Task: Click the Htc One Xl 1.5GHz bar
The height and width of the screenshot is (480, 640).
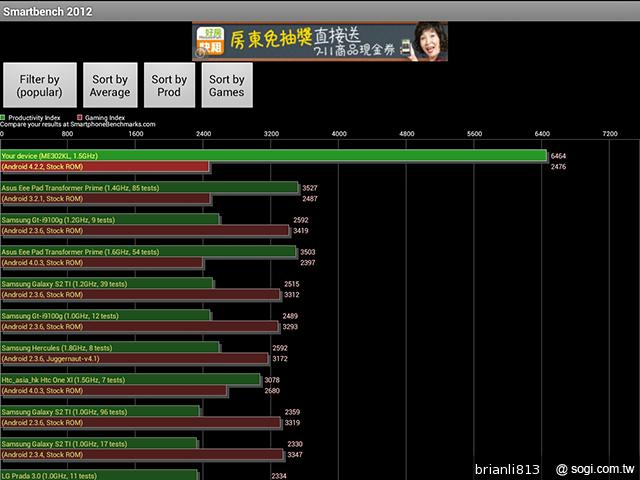Action: (x=130, y=380)
